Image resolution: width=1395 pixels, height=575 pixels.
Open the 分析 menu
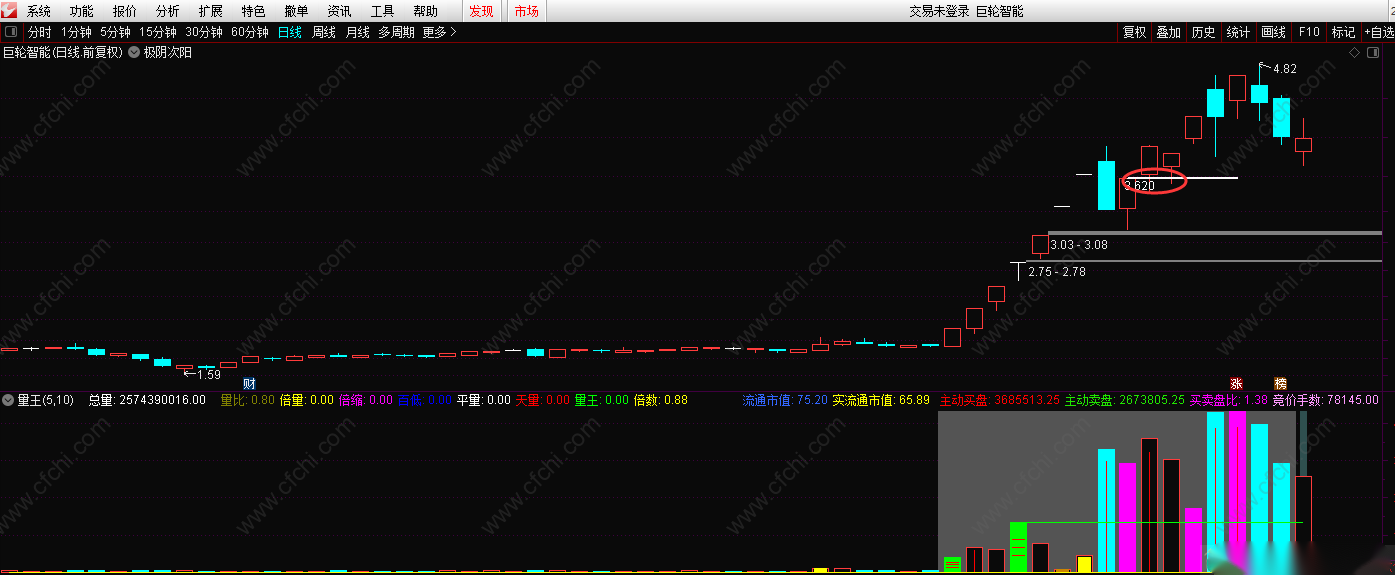click(x=168, y=11)
